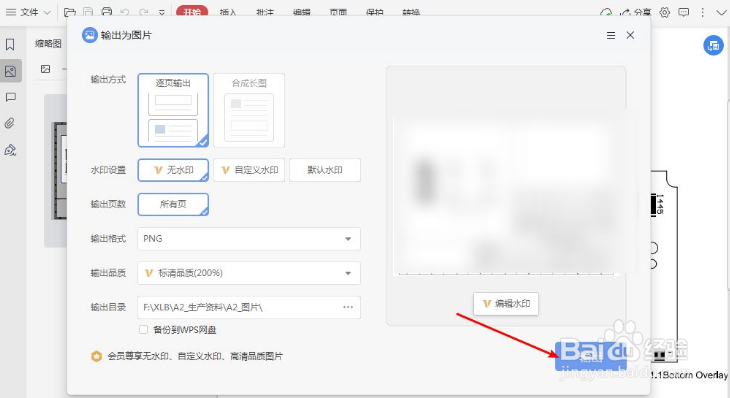The image size is (730, 398).
Task: Switch to the 转换 ribbon tab
Action: click(411, 13)
